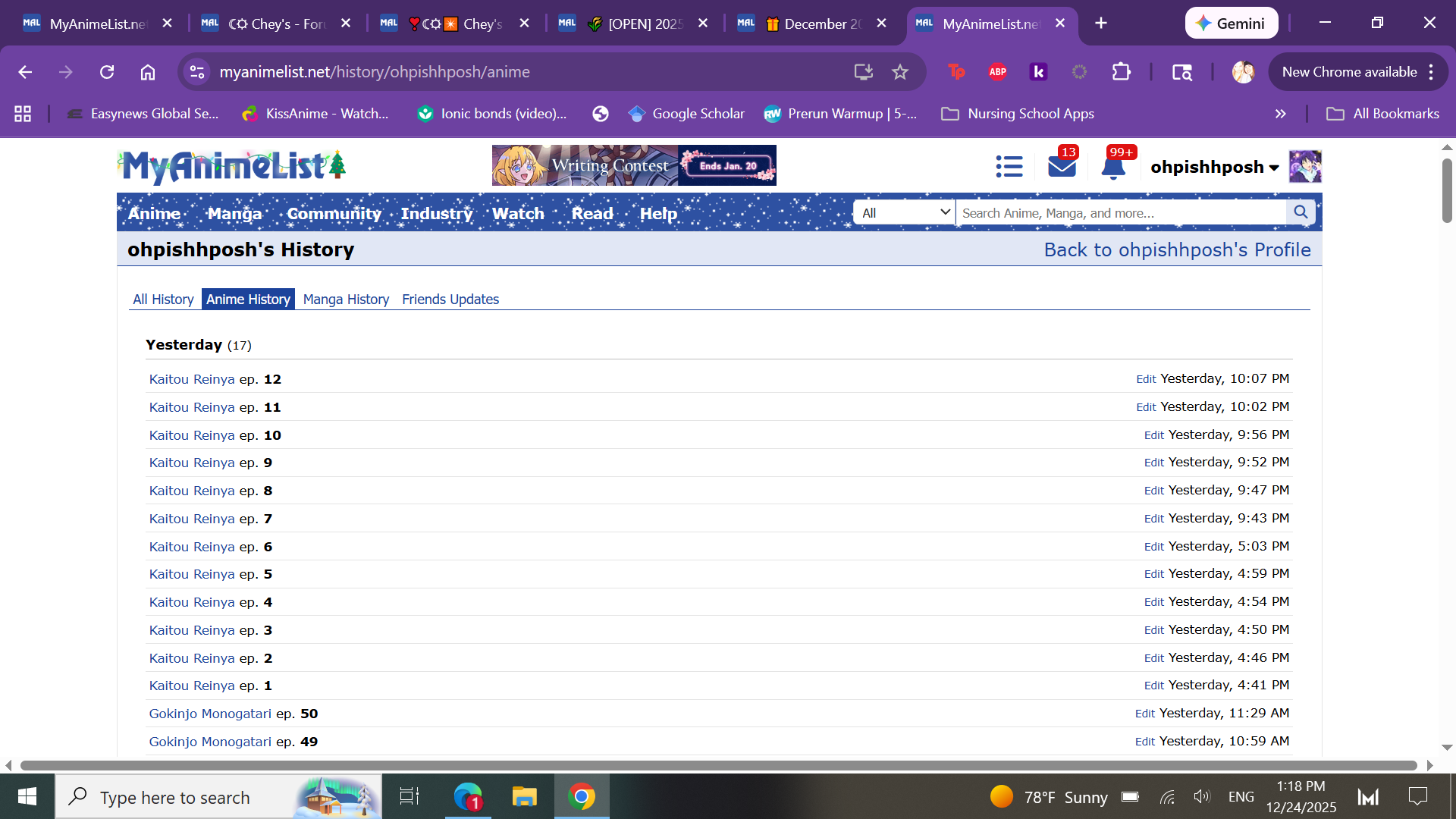This screenshot has width=1456, height=819.
Task: Open the Community navigation menu
Action: (x=334, y=214)
